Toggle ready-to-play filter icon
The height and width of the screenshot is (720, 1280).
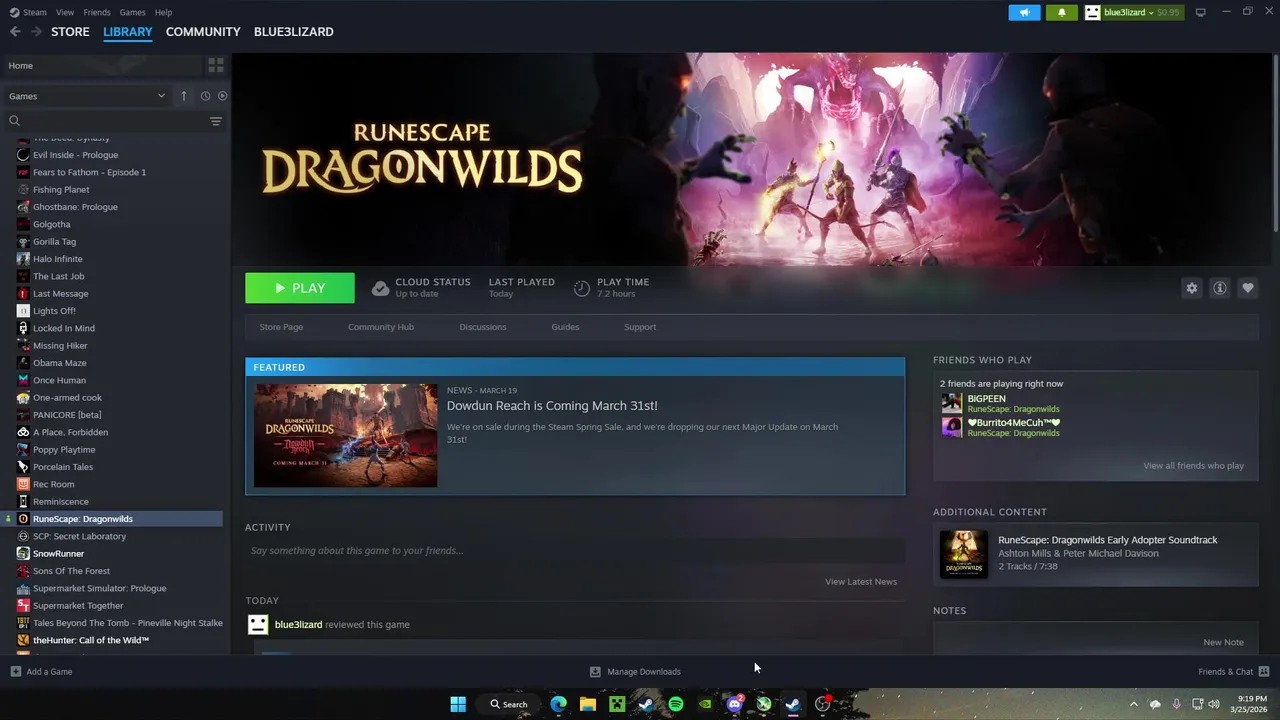(222, 96)
